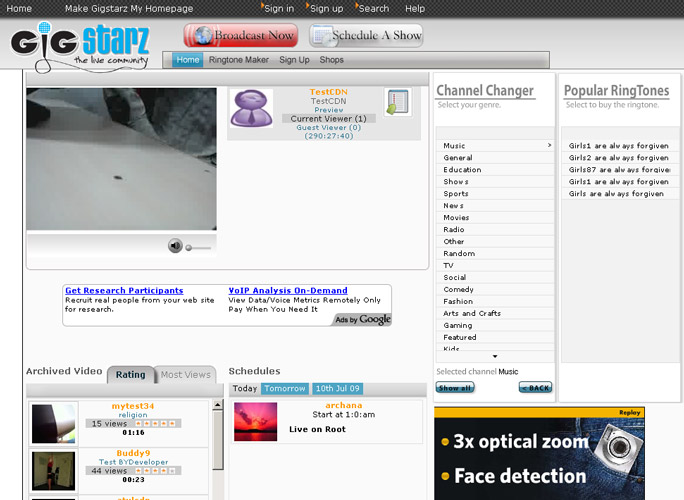This screenshot has height=500, width=684.
Task: Click the channel list down arrow
Action: click(495, 356)
